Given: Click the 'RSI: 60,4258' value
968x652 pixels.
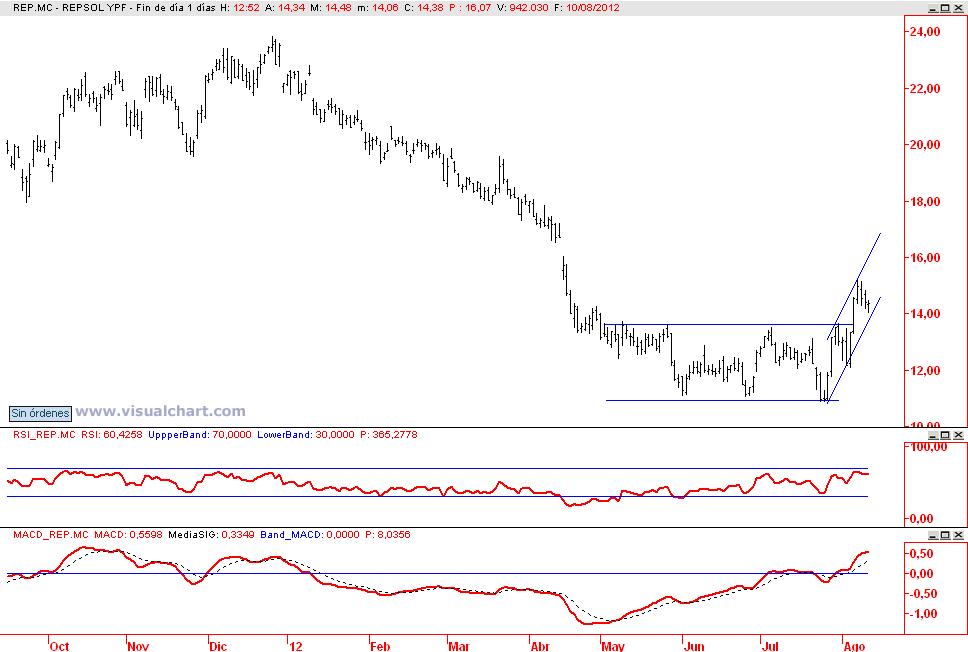Looking at the screenshot, I should [111, 435].
